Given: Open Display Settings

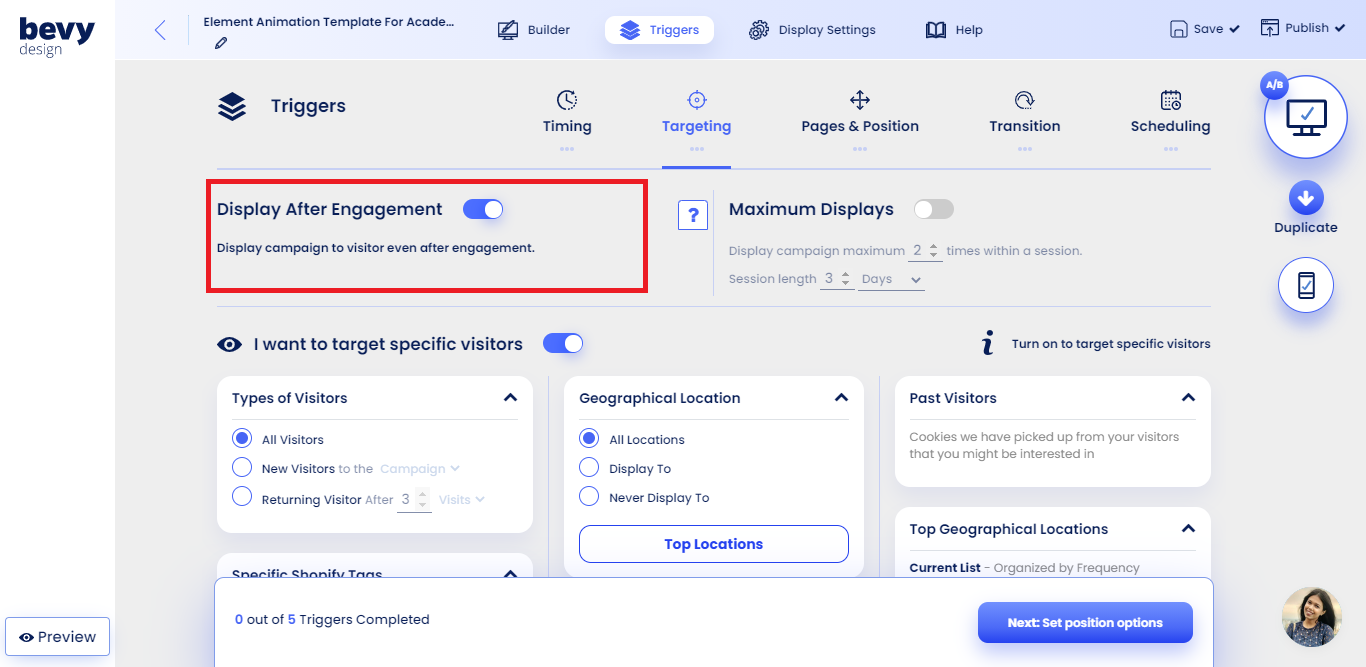Looking at the screenshot, I should pyautogui.click(x=812, y=29).
